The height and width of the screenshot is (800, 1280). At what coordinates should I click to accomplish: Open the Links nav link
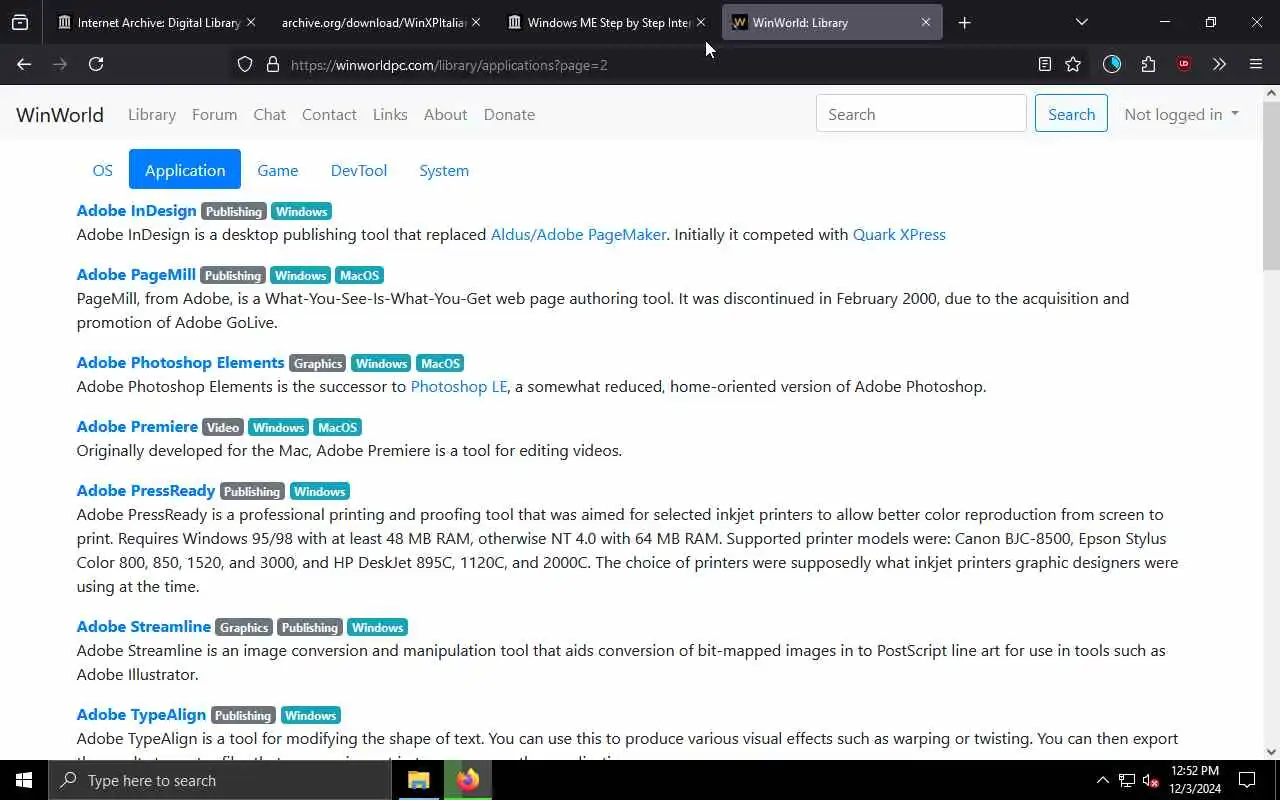tap(390, 114)
